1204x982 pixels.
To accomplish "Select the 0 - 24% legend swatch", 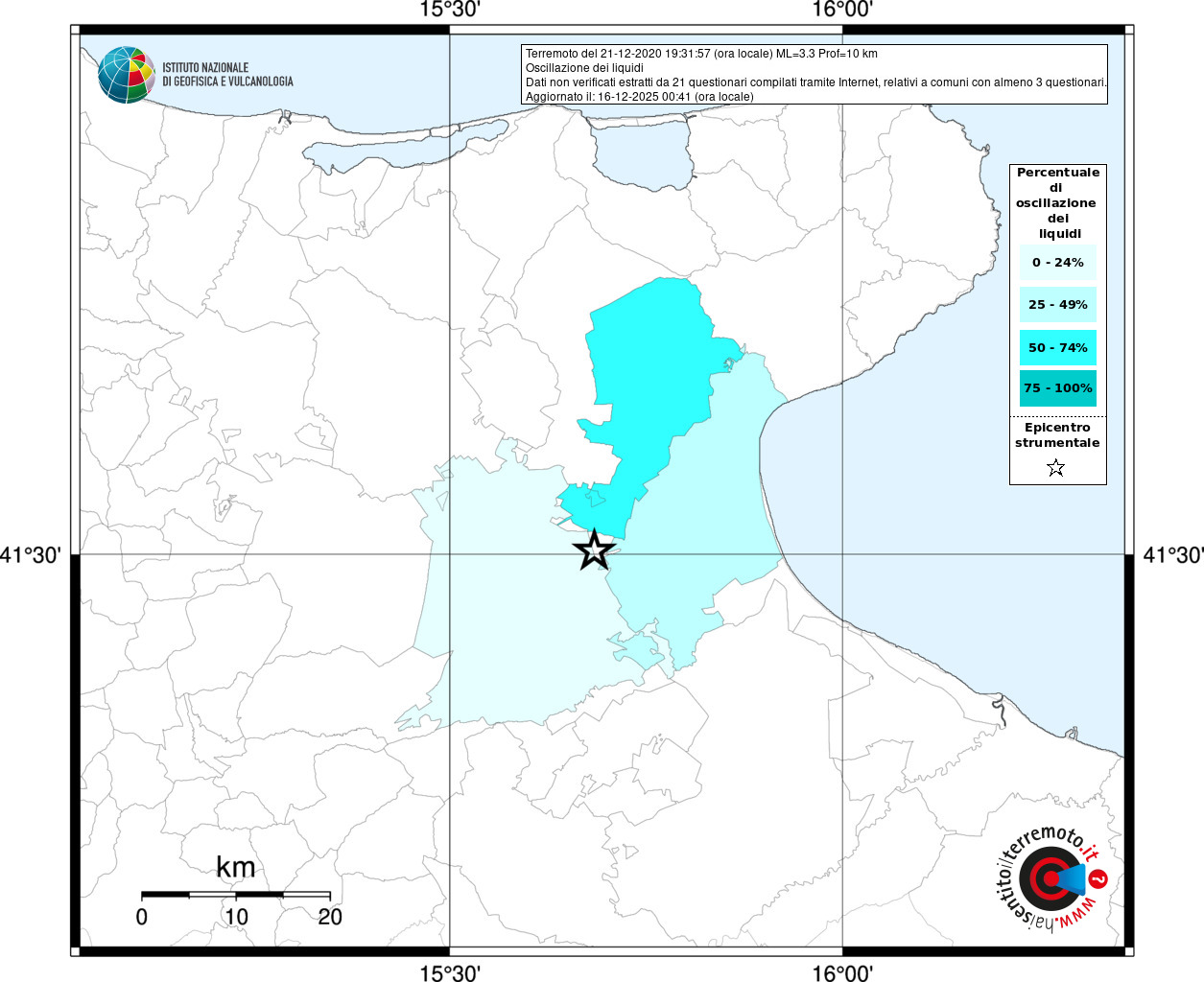I will tap(1058, 263).
